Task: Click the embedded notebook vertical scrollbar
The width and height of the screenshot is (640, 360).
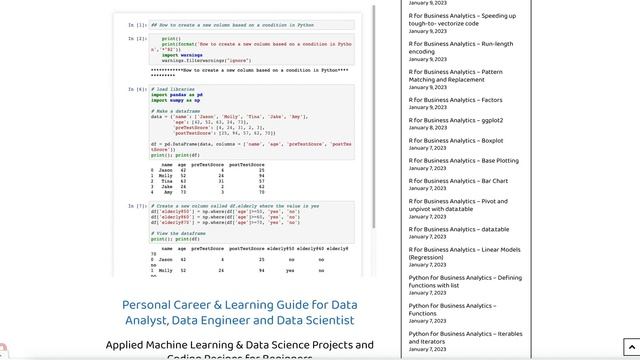Action: click(373, 116)
